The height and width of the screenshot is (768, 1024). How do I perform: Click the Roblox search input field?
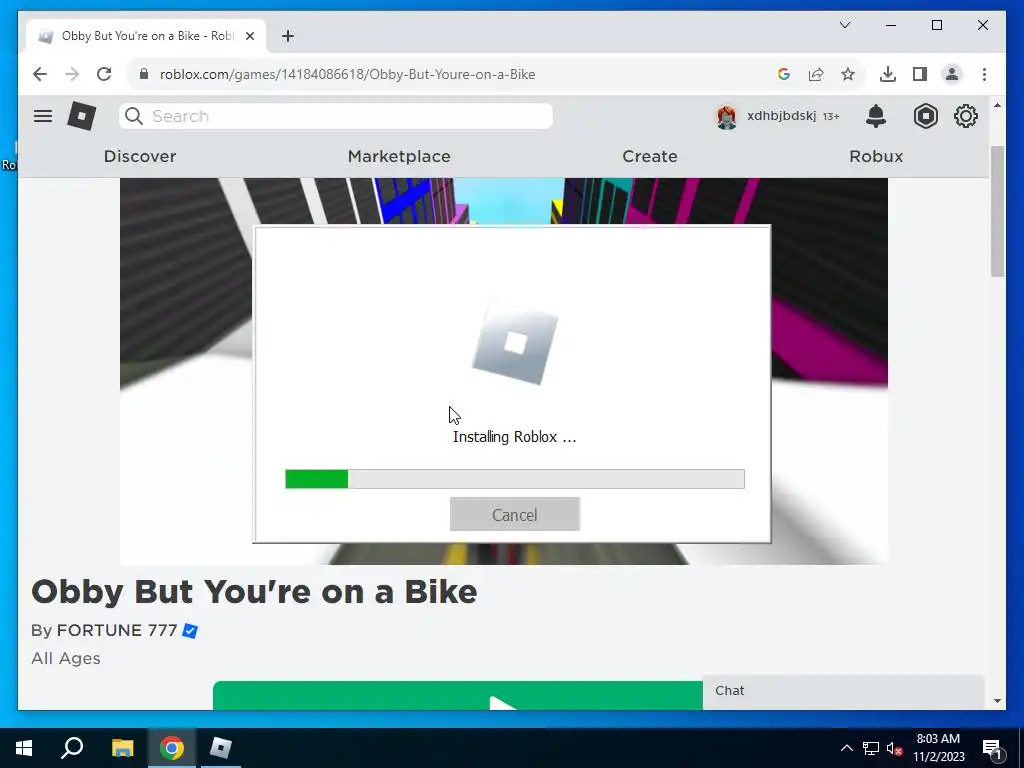coord(336,116)
